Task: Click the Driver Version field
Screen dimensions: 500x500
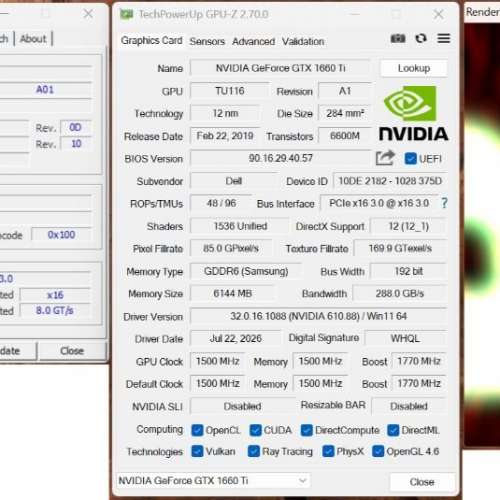Action: pos(318,316)
